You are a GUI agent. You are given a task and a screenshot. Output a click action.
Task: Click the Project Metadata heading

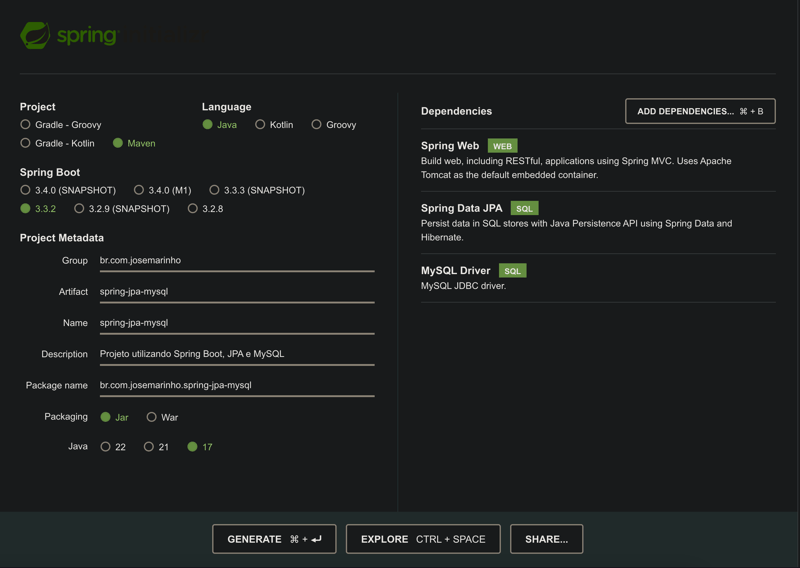[62, 238]
